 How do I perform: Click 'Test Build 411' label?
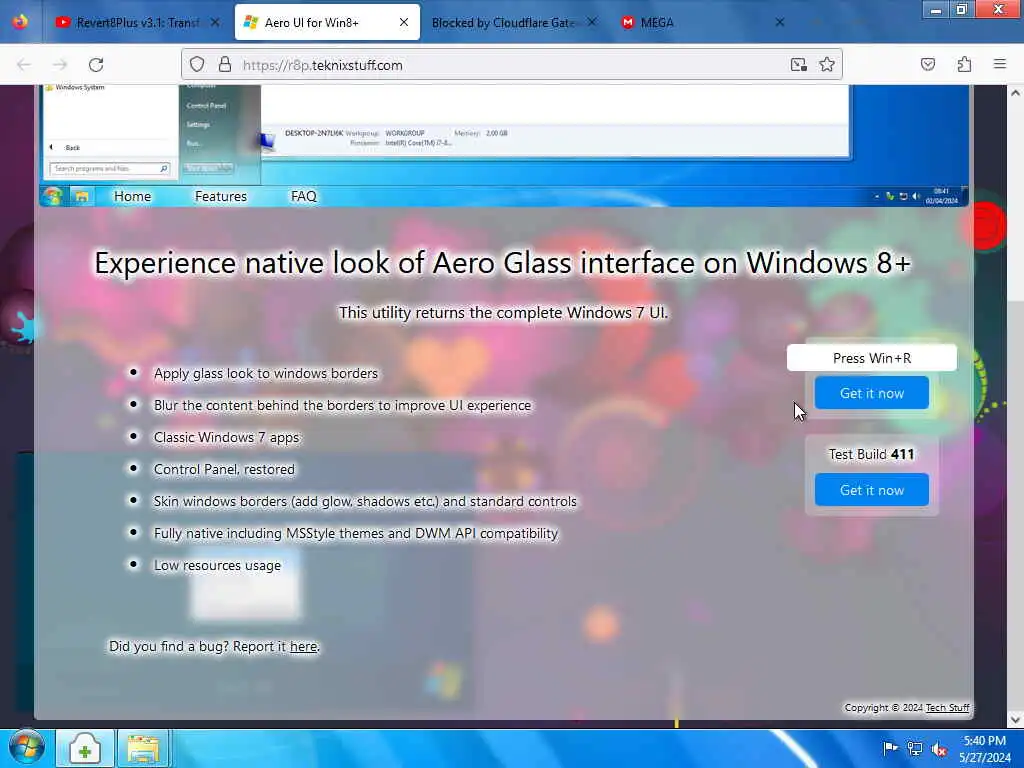tap(871, 454)
